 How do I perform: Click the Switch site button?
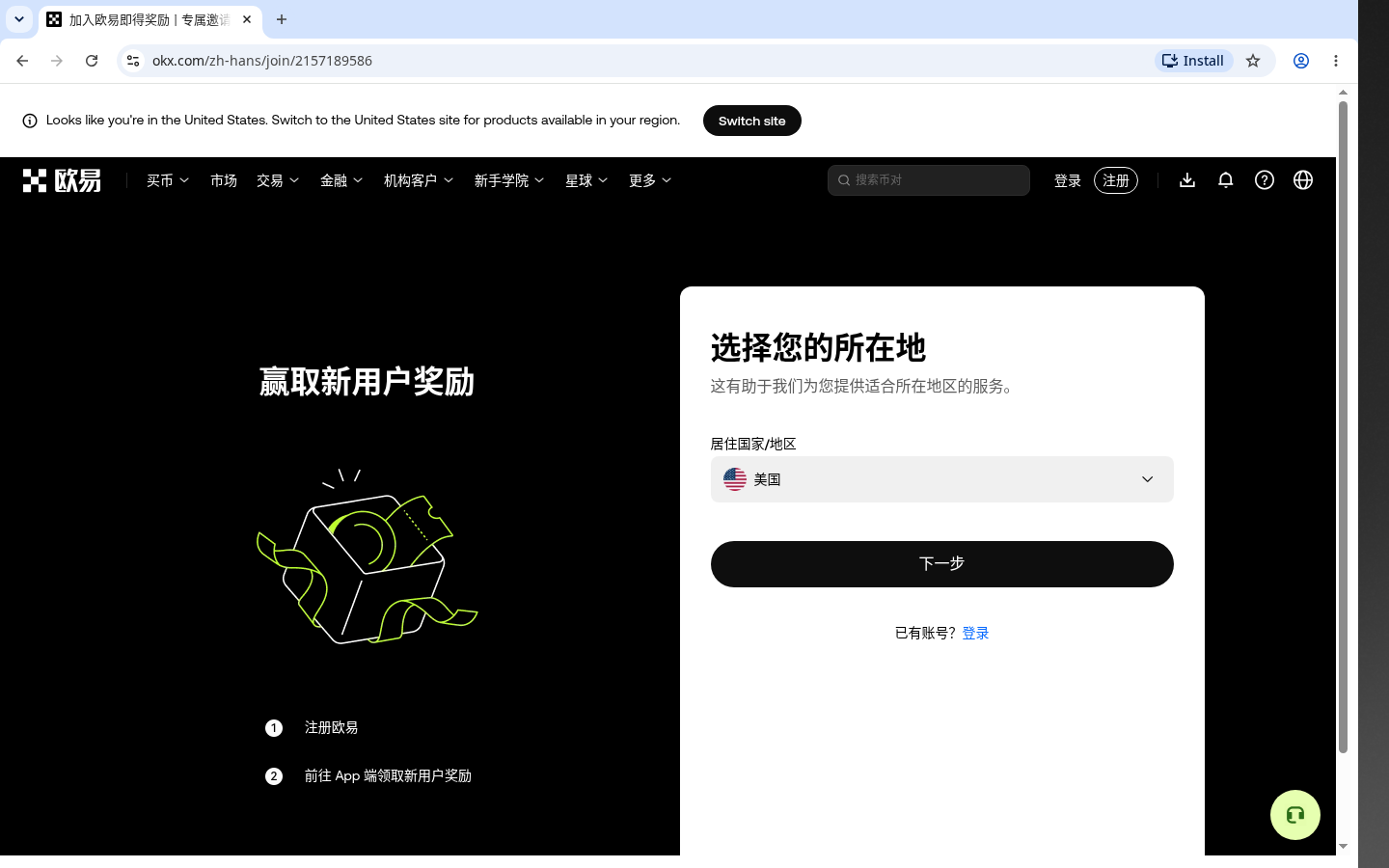point(752,121)
